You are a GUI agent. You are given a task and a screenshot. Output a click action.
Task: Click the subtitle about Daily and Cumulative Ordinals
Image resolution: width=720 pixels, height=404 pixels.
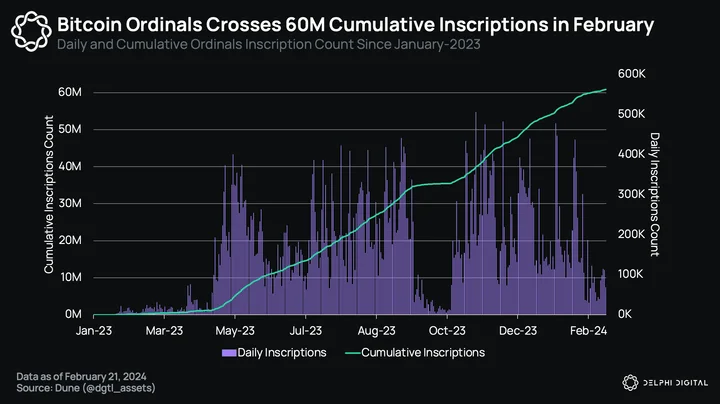click(269, 45)
